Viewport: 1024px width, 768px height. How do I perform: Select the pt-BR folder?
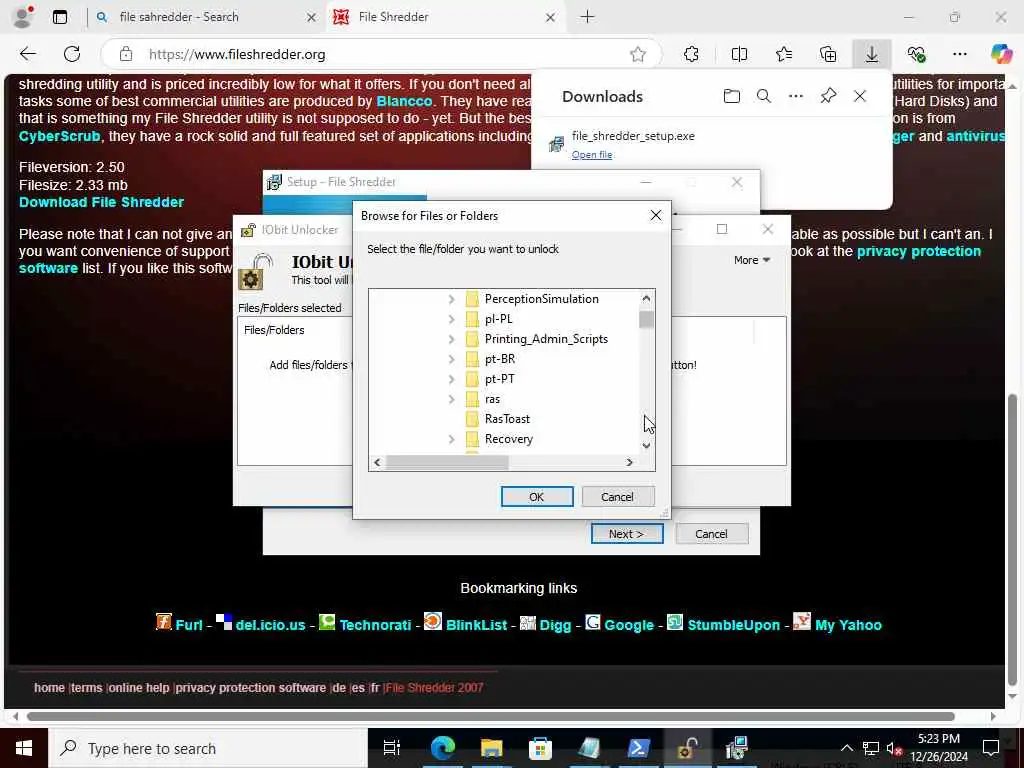[x=500, y=359]
